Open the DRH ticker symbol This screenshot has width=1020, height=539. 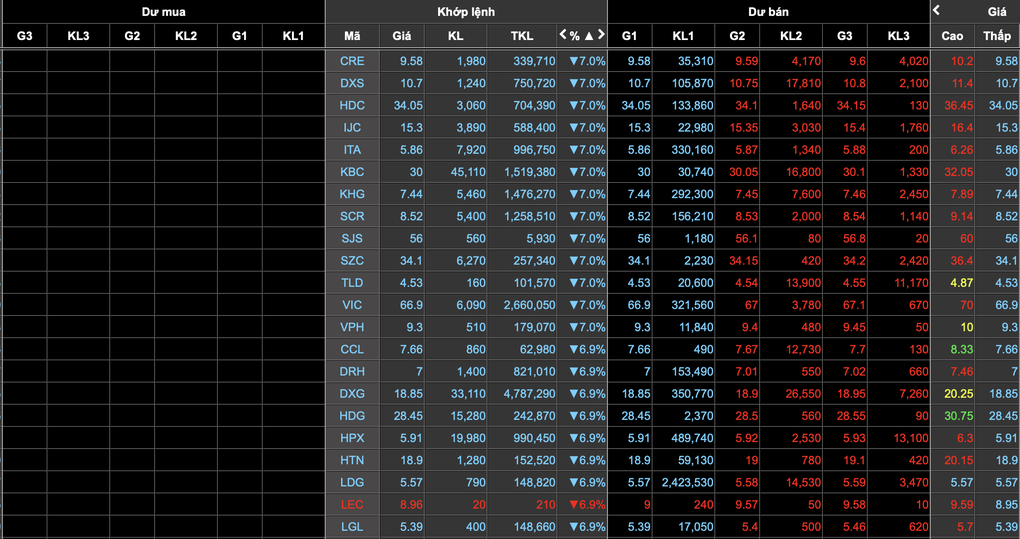tap(352, 371)
